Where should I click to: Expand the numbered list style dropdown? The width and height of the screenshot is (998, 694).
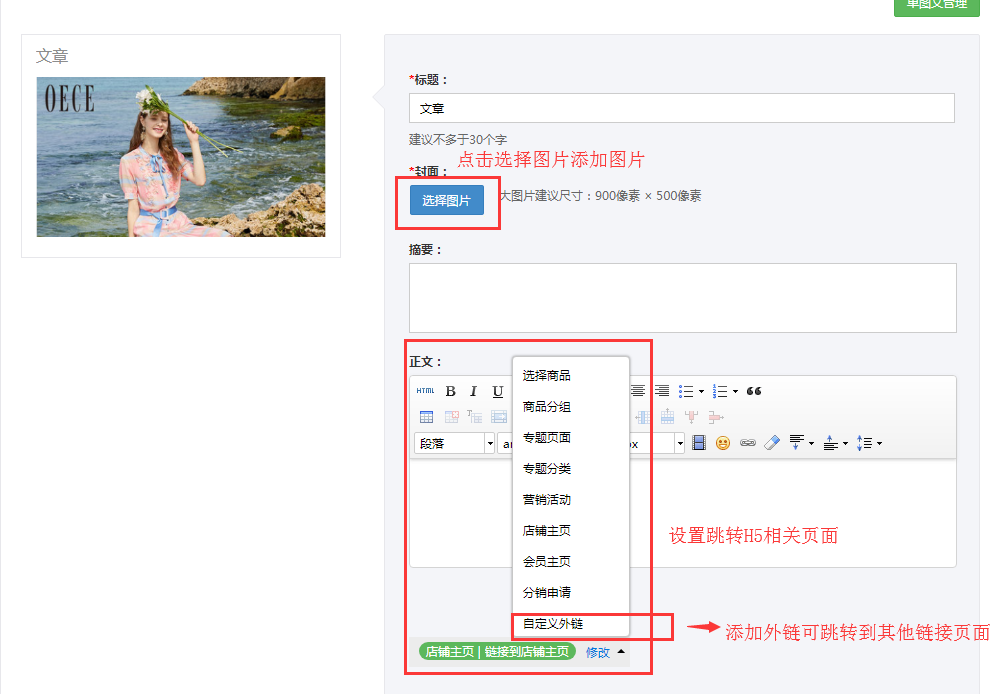(735, 391)
